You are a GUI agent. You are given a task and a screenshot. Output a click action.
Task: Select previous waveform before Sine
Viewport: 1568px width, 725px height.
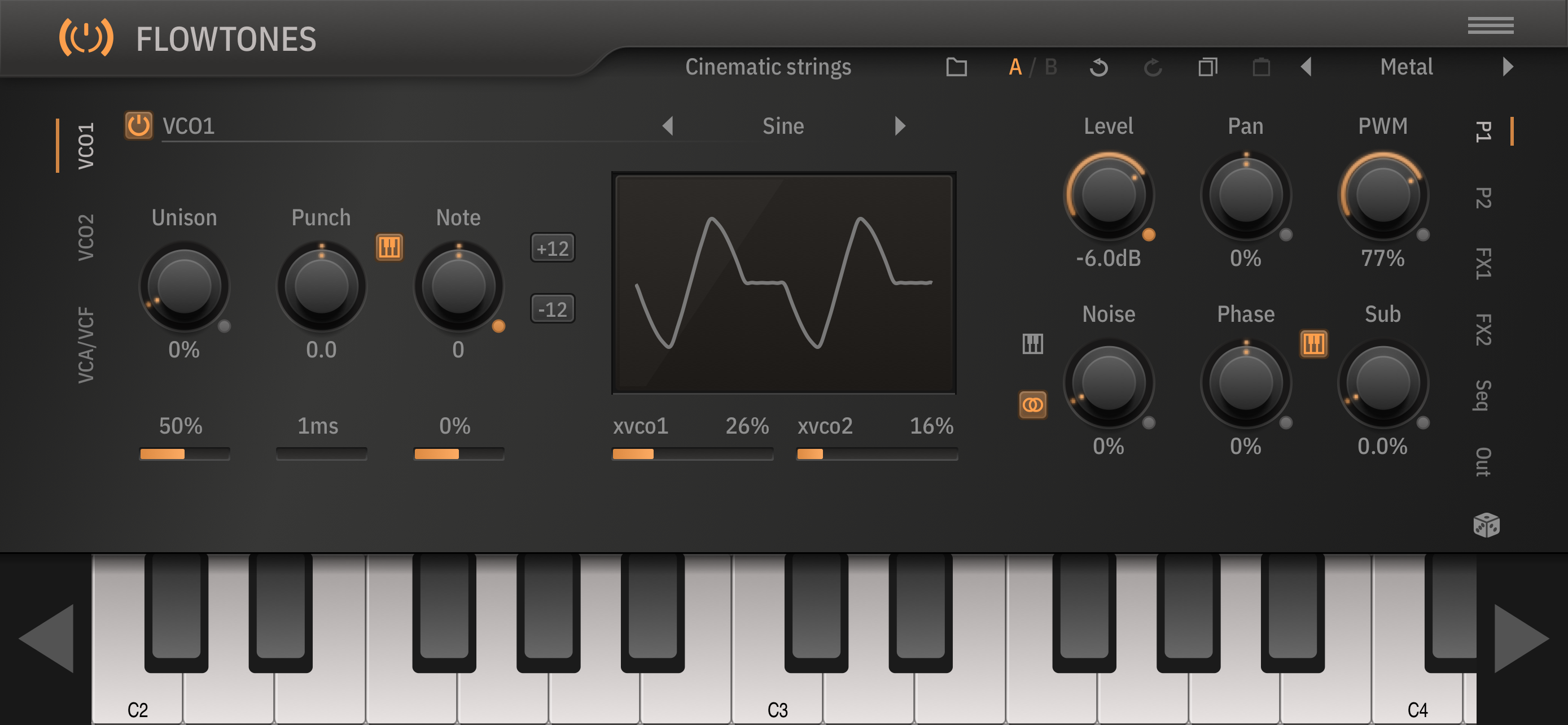(668, 126)
